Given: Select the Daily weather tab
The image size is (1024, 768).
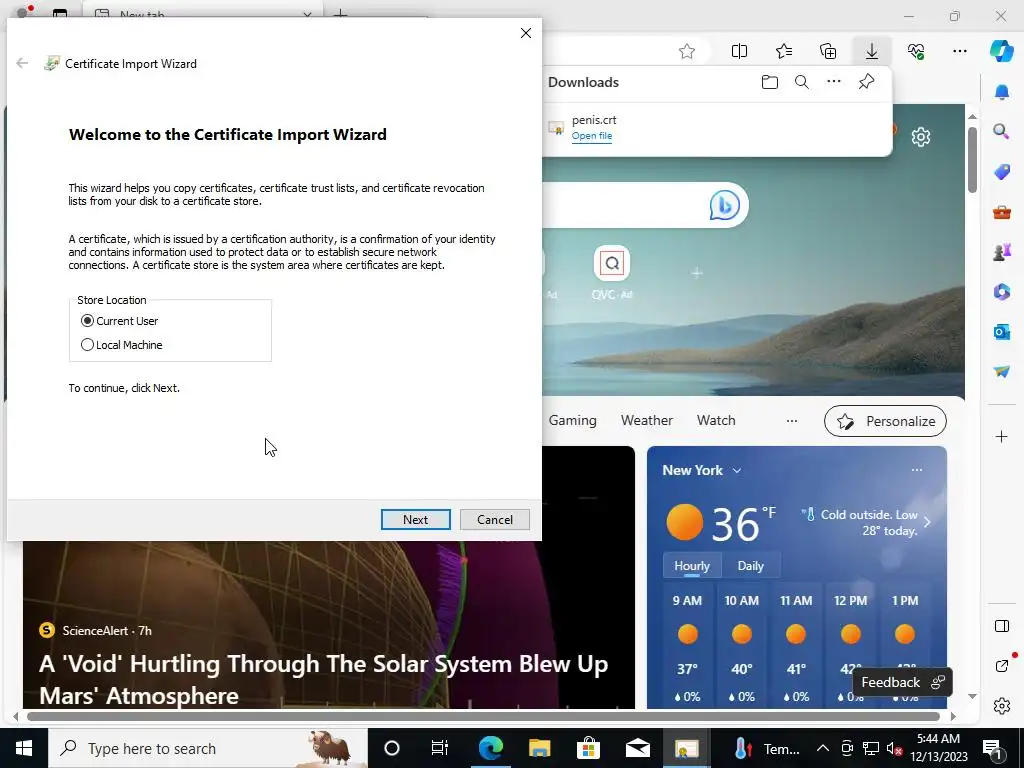Looking at the screenshot, I should coord(750,566).
